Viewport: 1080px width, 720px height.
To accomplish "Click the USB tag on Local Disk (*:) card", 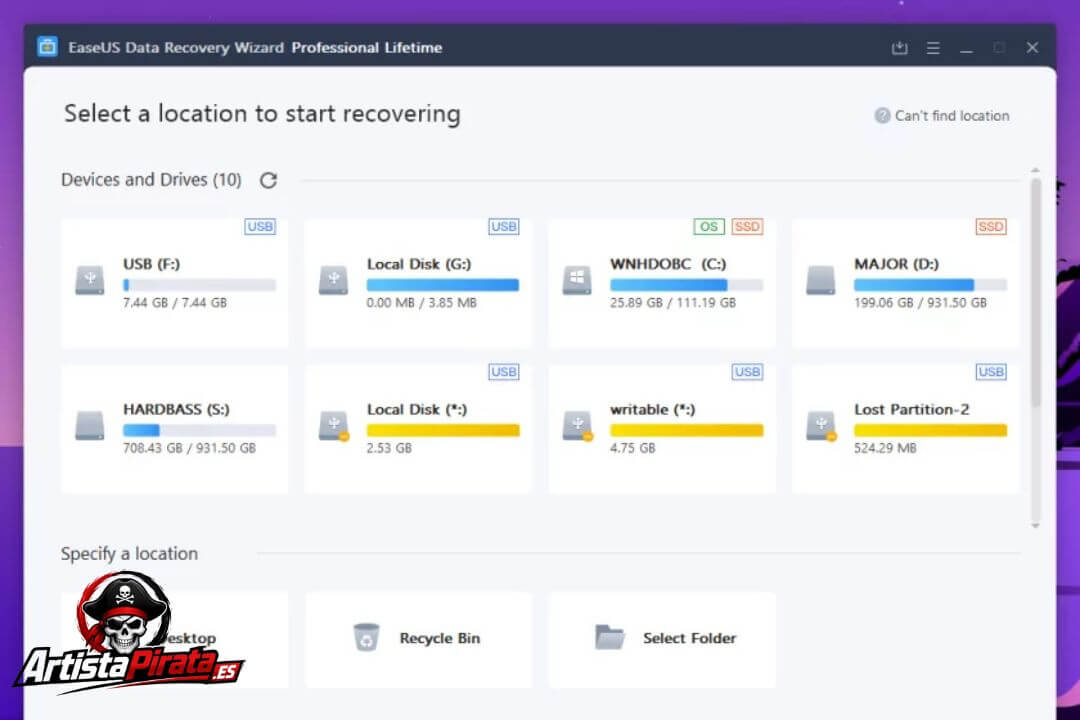I will coord(503,372).
